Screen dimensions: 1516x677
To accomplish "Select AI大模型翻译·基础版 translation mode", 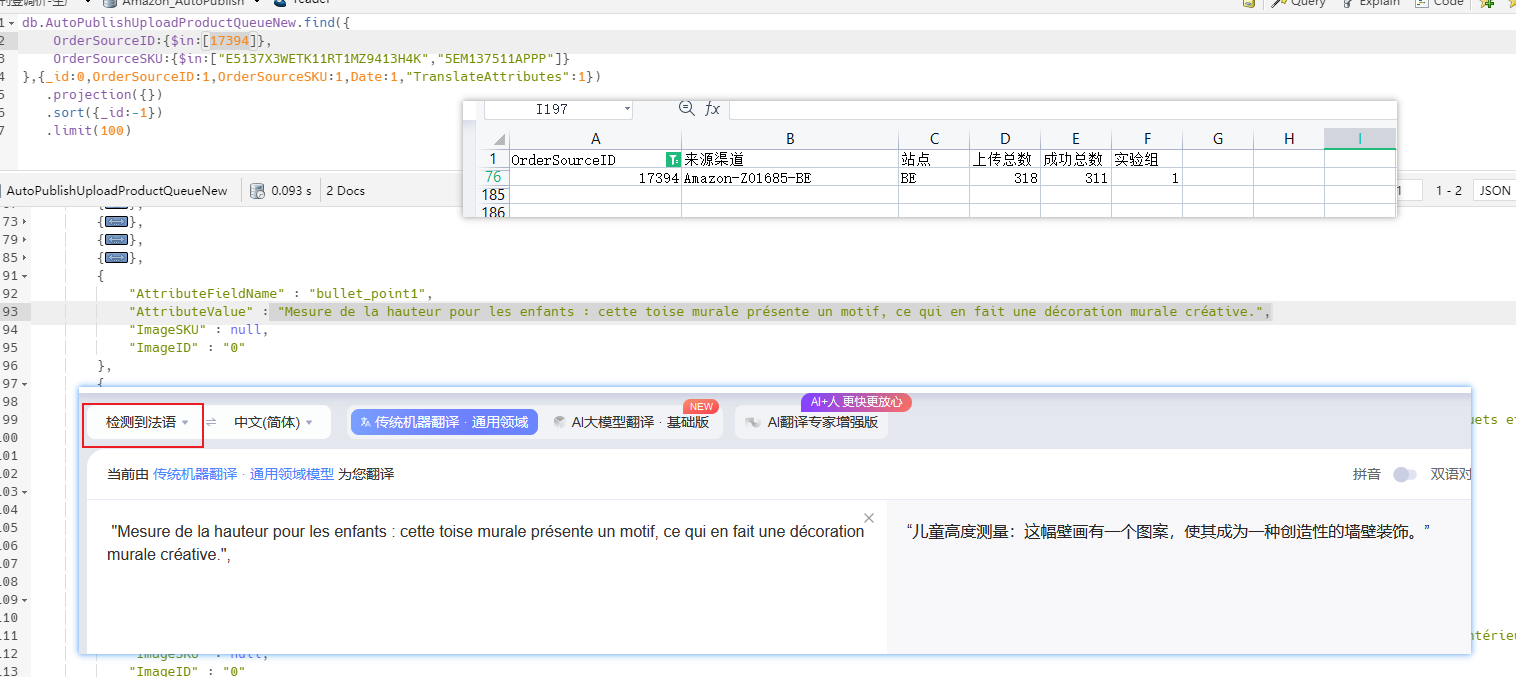I will tap(631, 422).
